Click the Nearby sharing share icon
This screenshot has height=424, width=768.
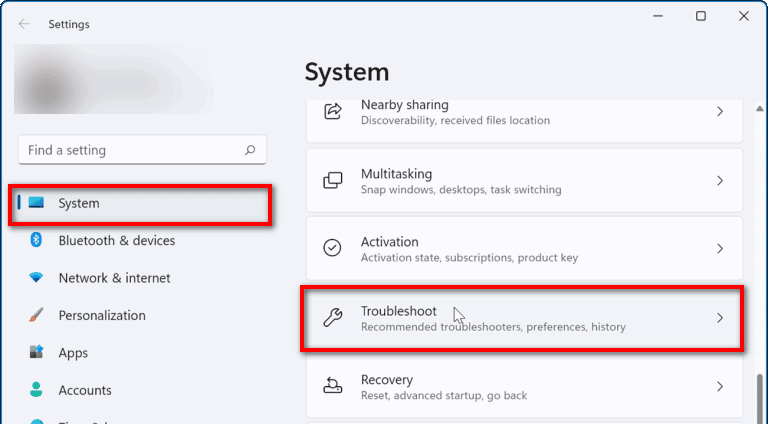333,112
